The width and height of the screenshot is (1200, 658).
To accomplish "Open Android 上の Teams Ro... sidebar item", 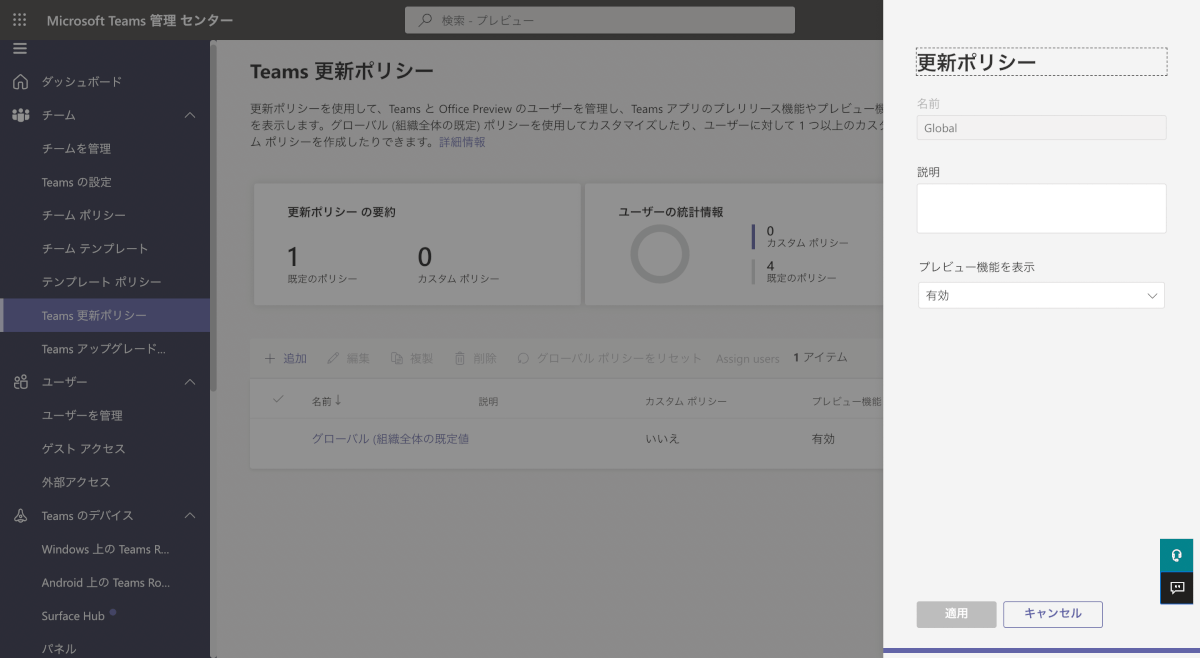I will coord(105,582).
